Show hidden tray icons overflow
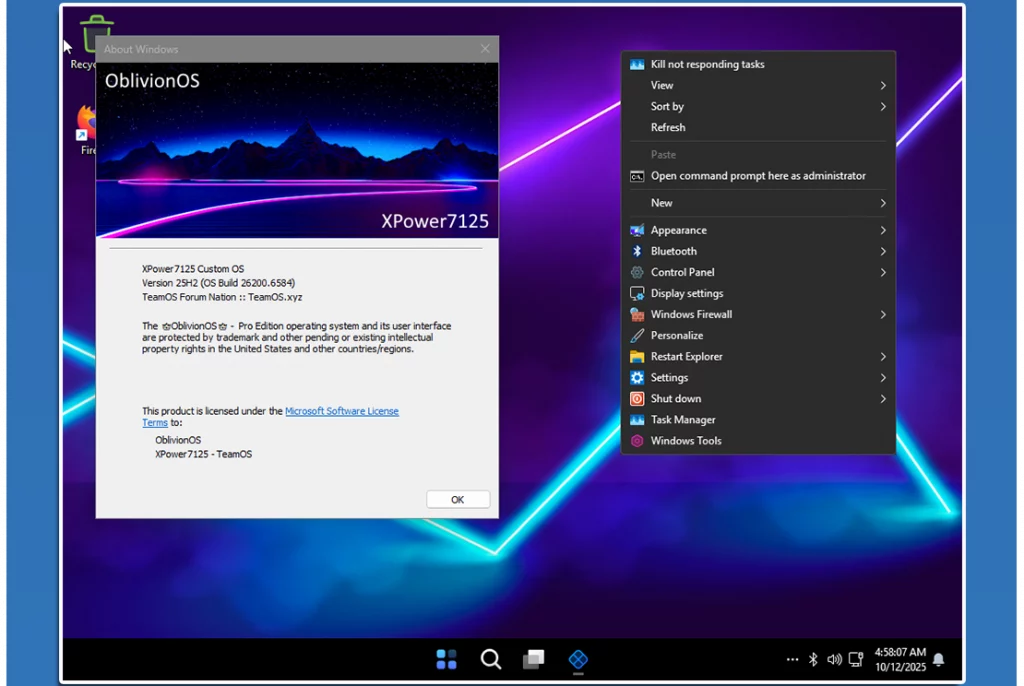This screenshot has width=1024, height=686. pos(792,659)
